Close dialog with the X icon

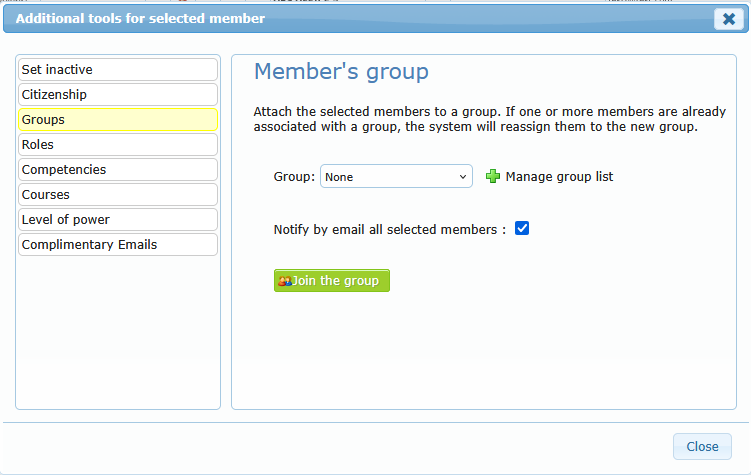[728, 19]
